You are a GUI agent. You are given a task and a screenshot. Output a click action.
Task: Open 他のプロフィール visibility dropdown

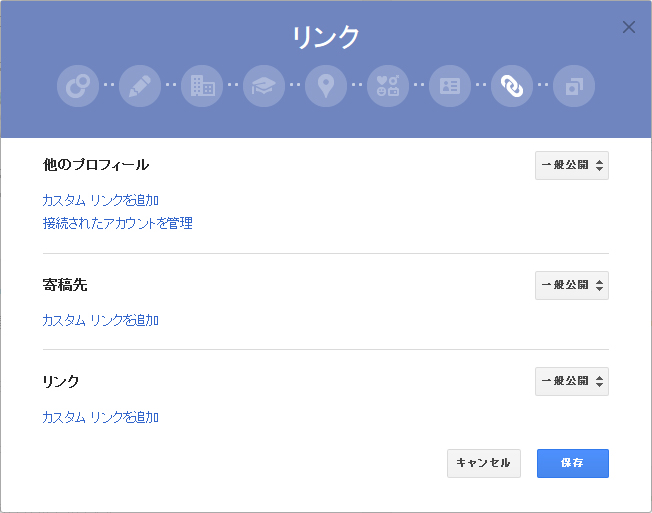pos(572,165)
